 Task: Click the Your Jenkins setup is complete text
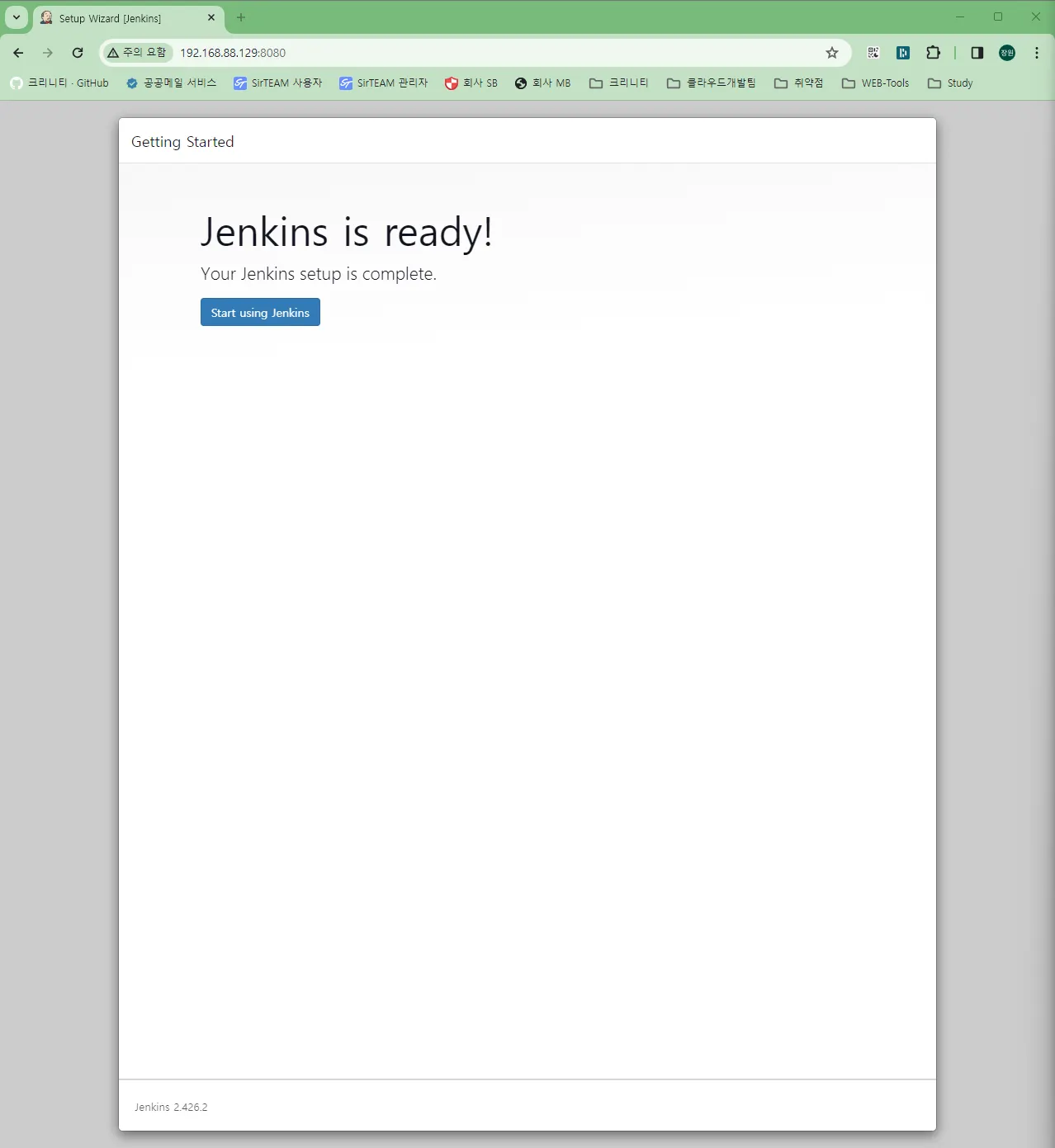click(319, 274)
